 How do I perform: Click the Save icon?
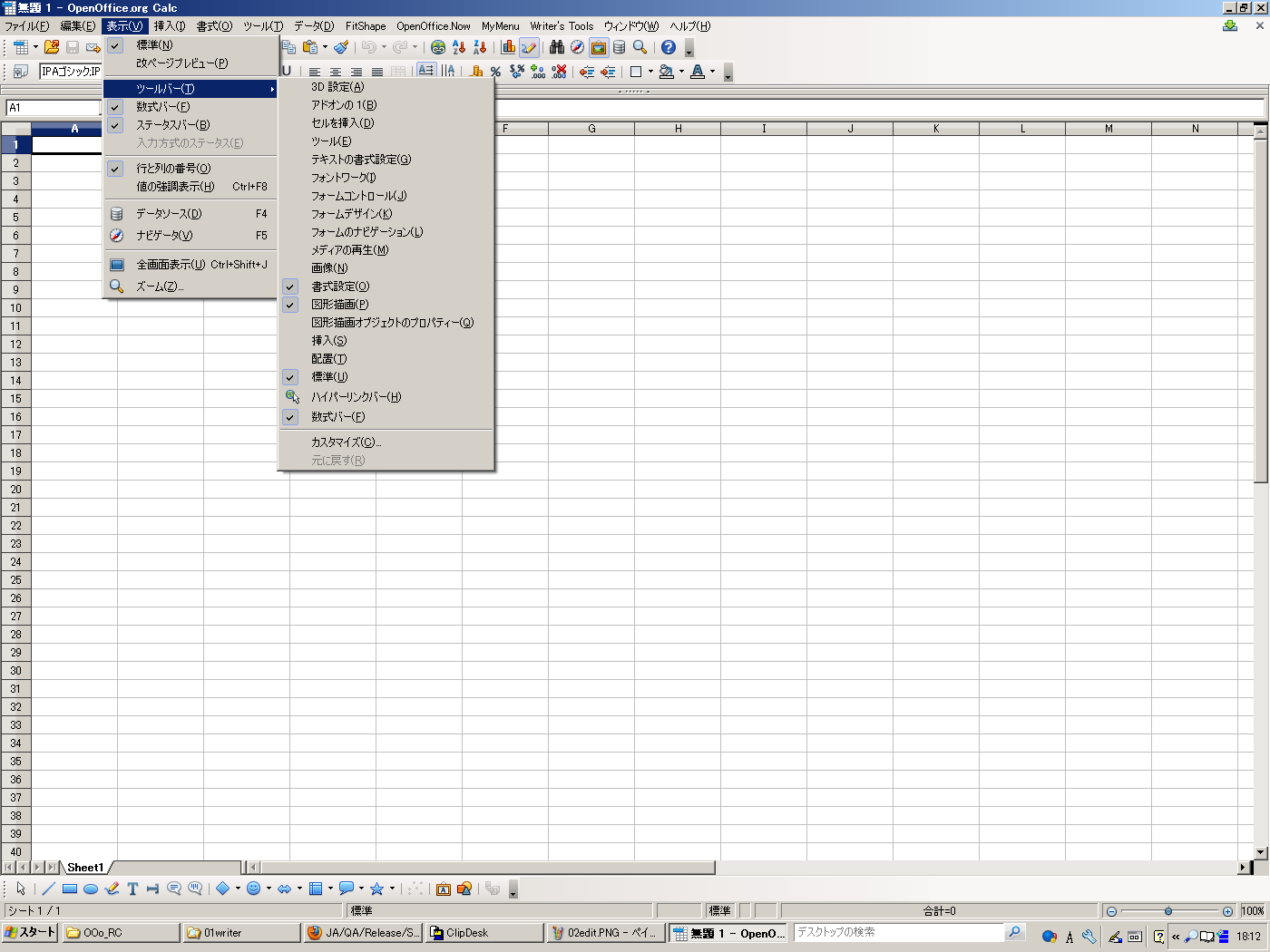(73, 47)
